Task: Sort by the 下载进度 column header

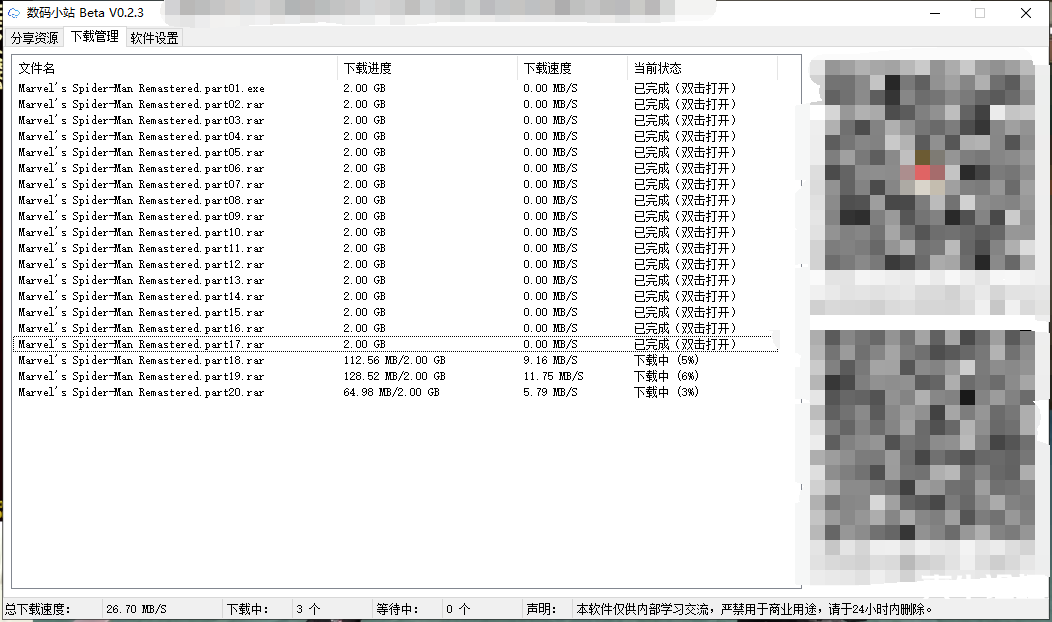Action: [427, 68]
